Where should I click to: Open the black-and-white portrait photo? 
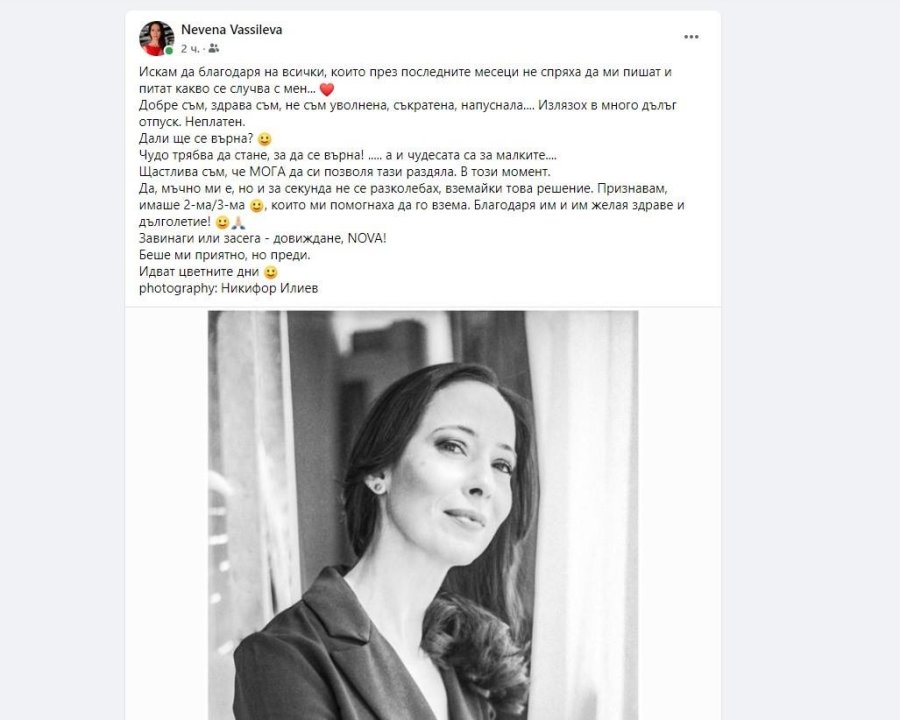point(423,515)
